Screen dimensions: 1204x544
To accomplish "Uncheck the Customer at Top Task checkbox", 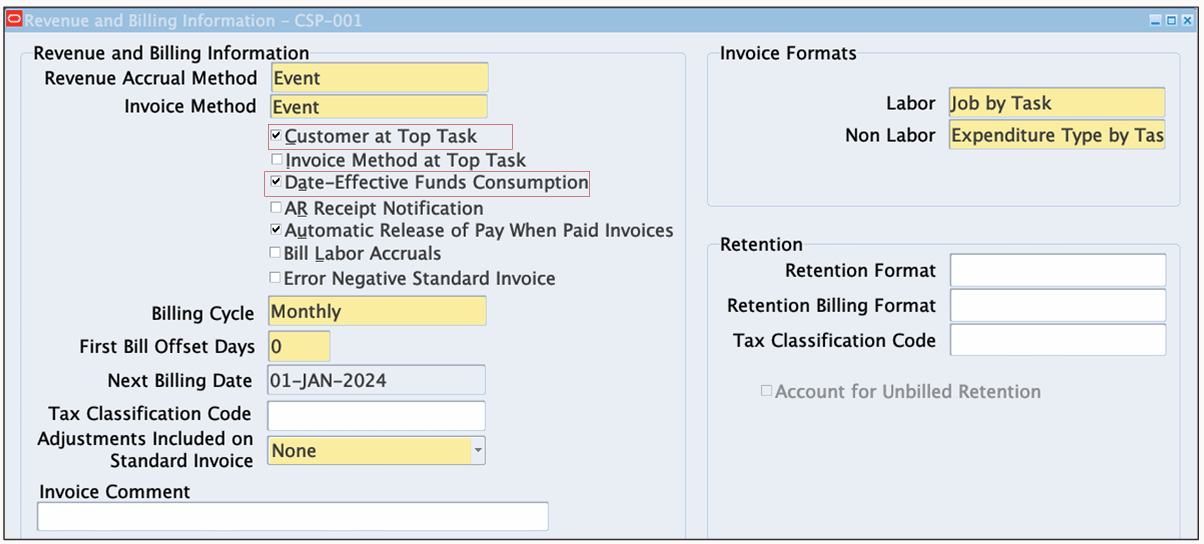I will 277,135.
